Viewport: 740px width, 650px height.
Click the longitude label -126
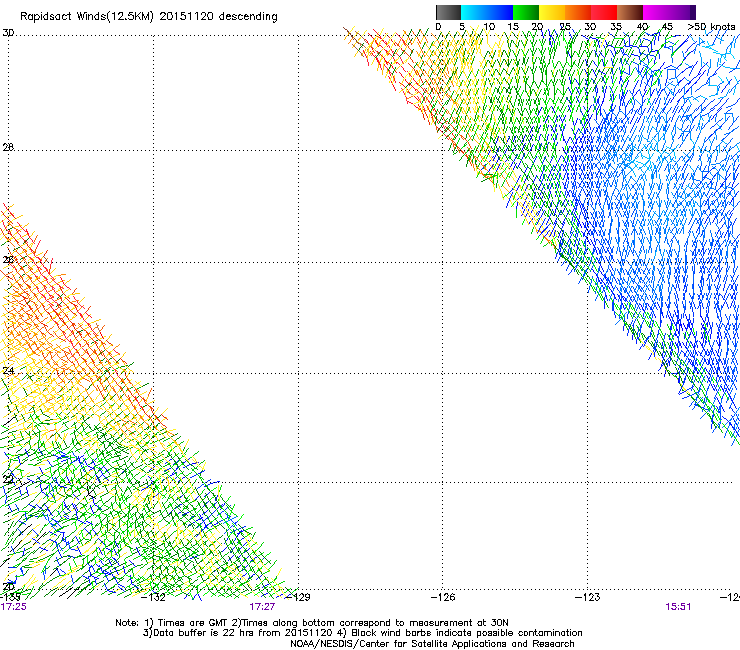(x=443, y=597)
